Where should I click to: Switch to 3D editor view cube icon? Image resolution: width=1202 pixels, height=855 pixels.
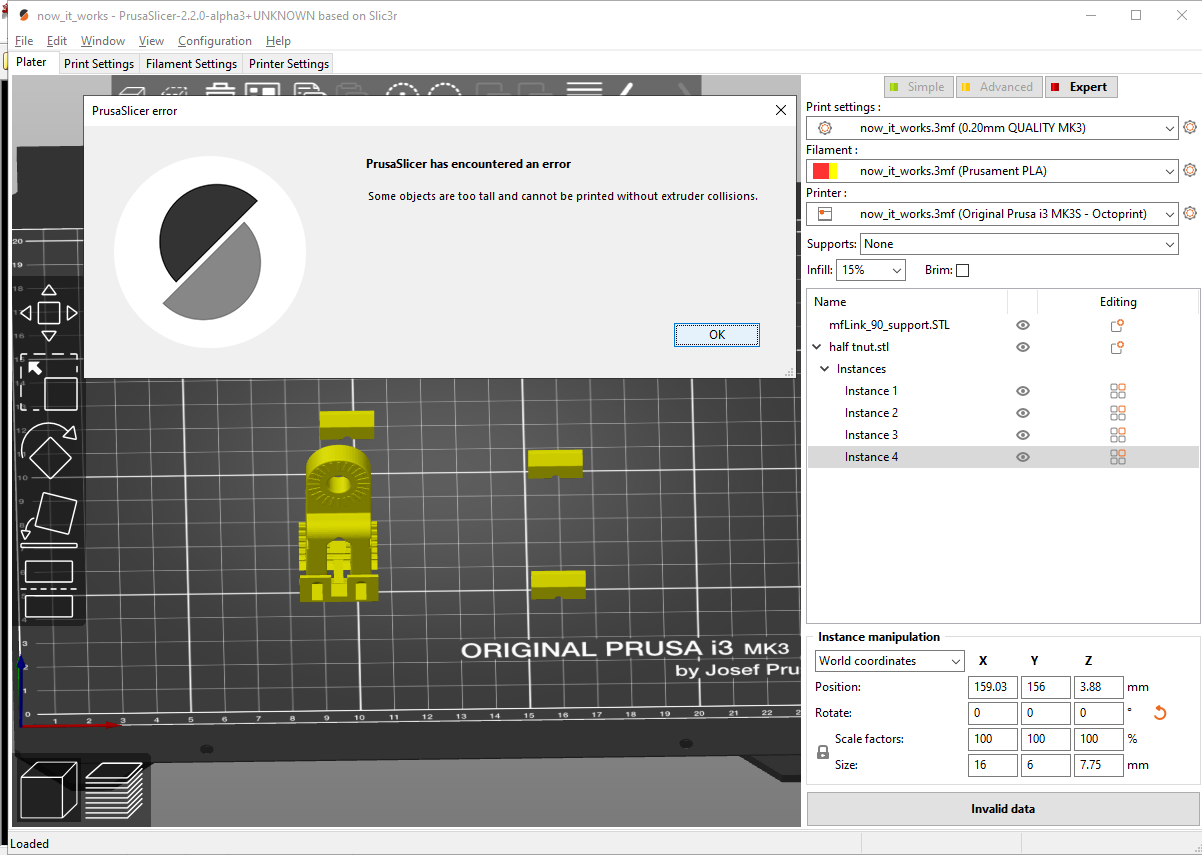point(47,791)
